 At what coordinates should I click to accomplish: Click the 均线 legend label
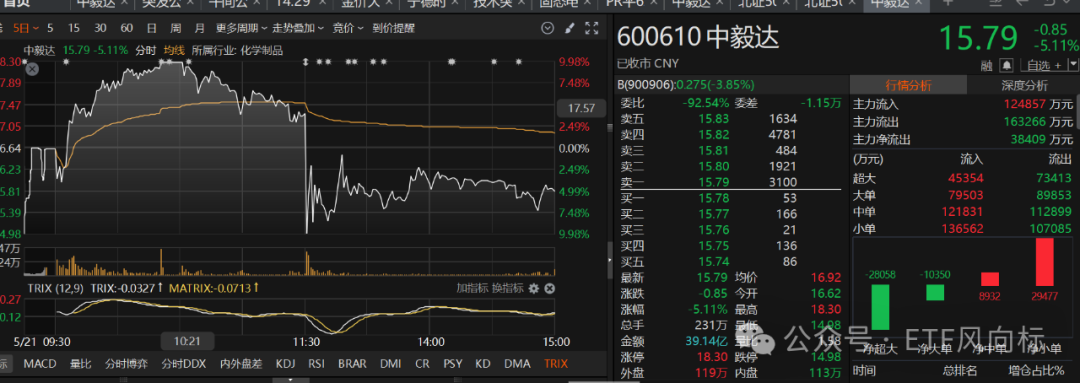coord(174,50)
